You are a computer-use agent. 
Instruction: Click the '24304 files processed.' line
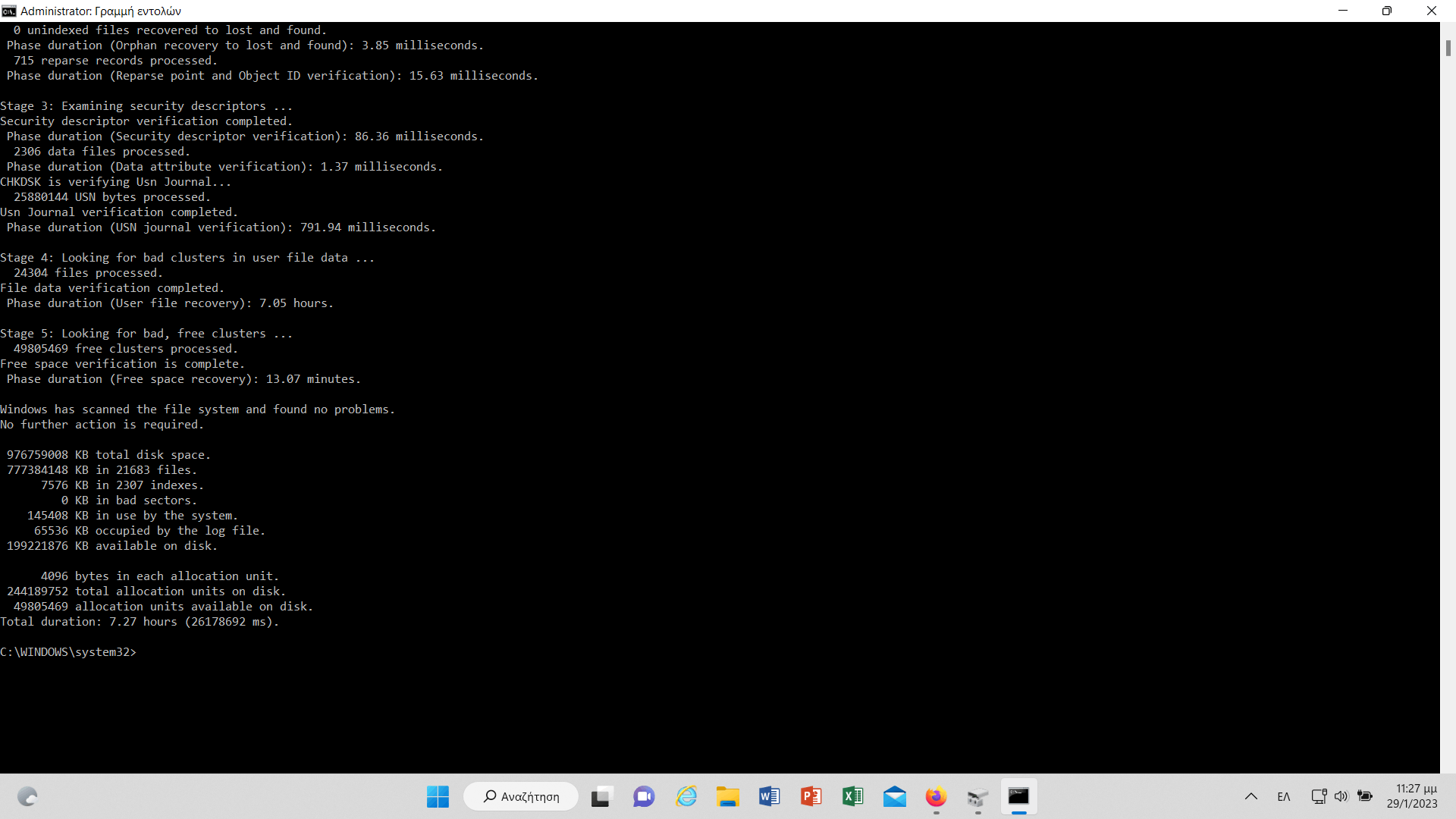[88, 273]
